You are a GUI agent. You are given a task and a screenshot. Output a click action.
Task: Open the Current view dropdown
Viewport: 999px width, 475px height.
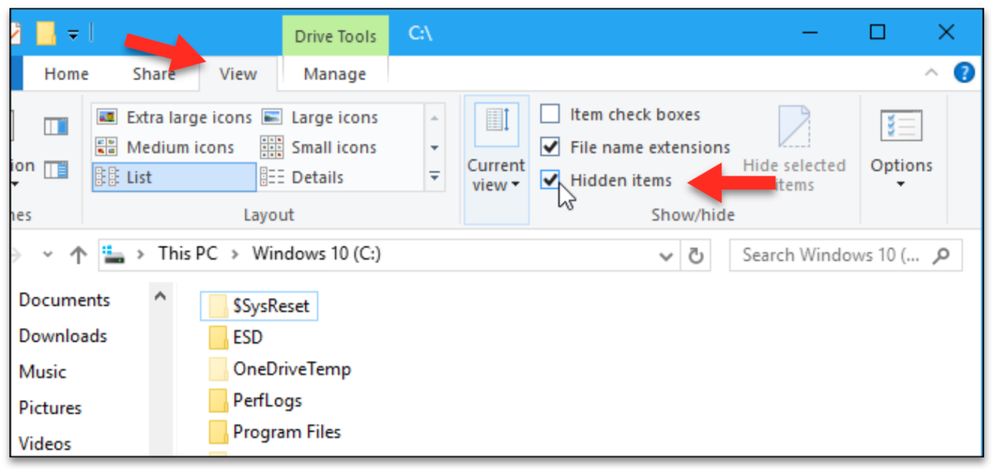(x=496, y=160)
